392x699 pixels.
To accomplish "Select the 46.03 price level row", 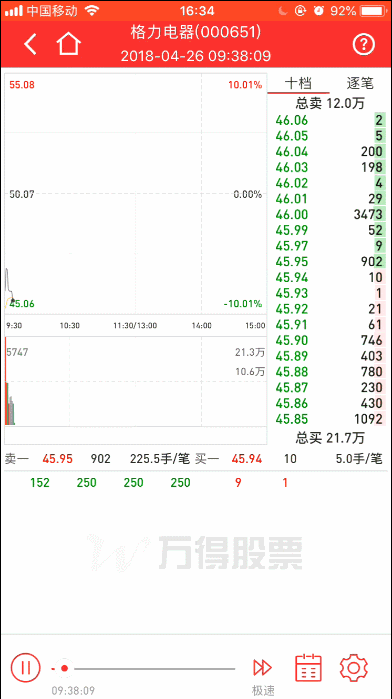I will (x=330, y=168).
